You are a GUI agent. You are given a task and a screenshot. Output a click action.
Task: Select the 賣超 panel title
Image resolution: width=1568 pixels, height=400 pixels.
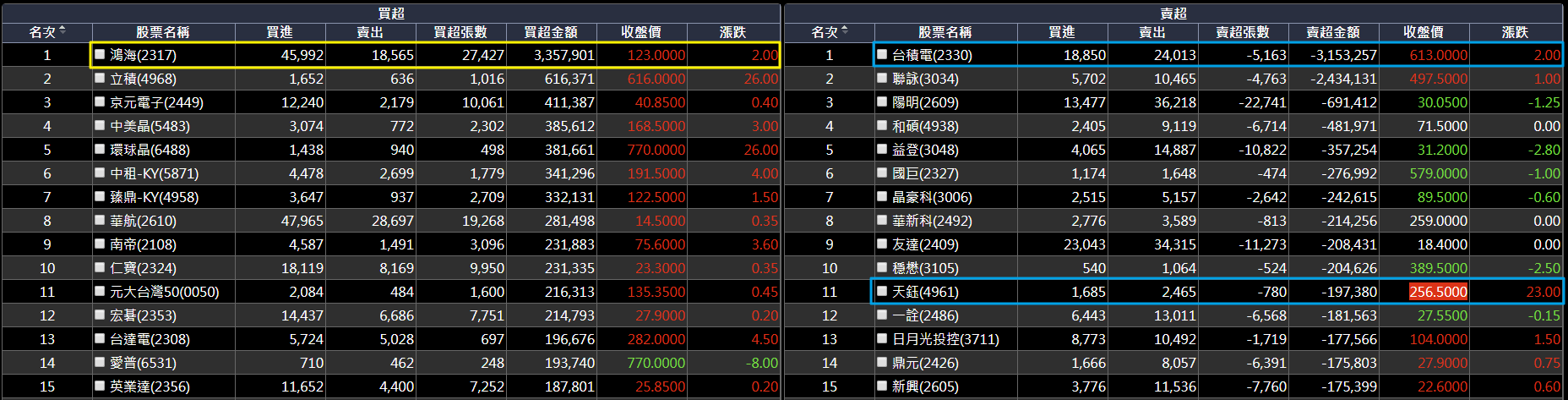click(1173, 13)
